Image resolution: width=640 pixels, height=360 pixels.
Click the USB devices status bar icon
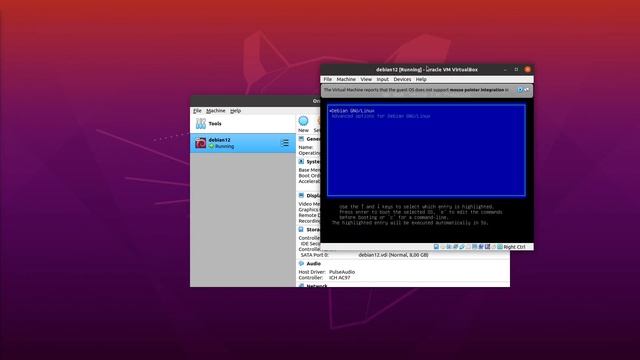(462, 247)
